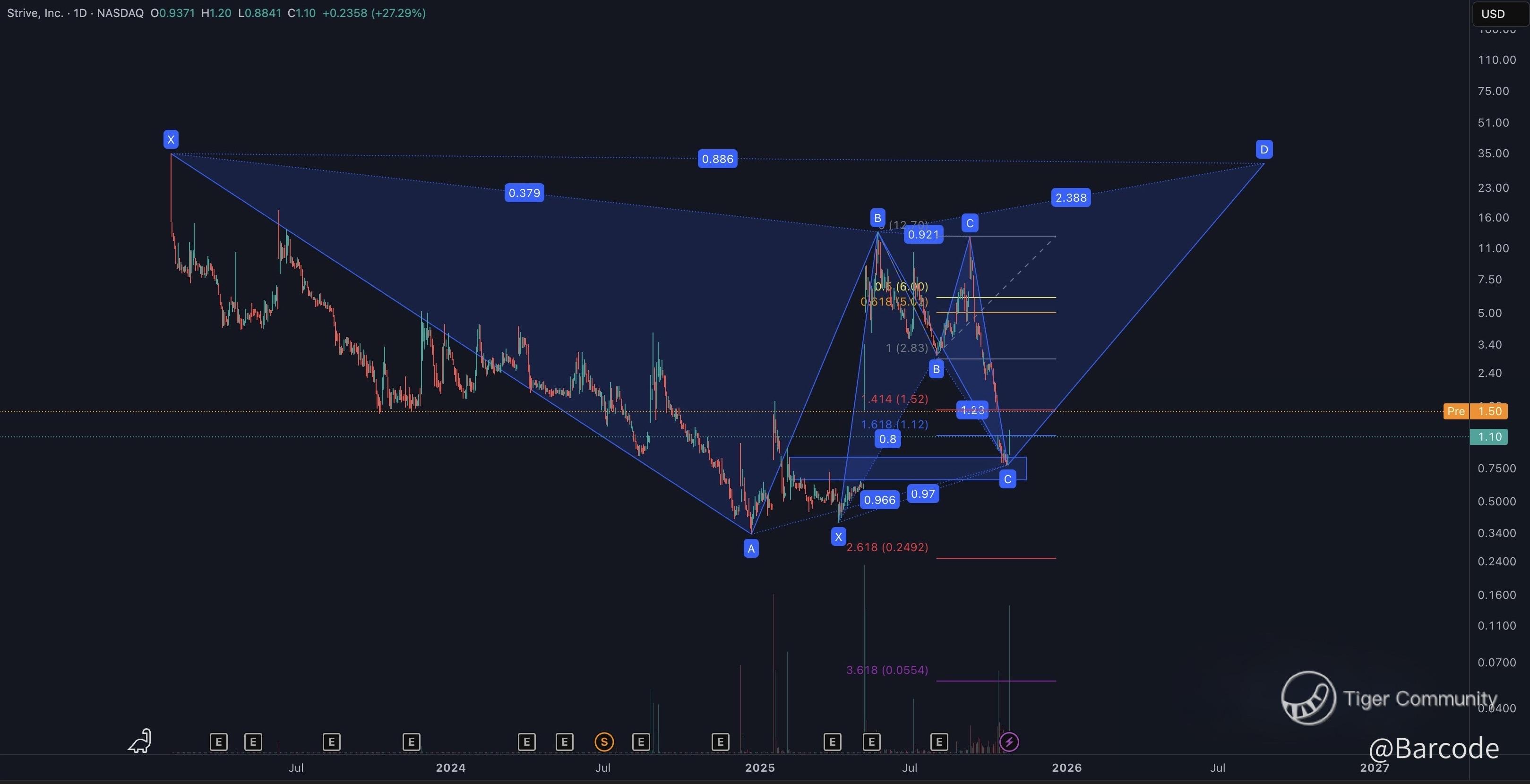This screenshot has width=1530, height=784.
Task: Select the A point label at the chart low
Action: pyautogui.click(x=751, y=548)
